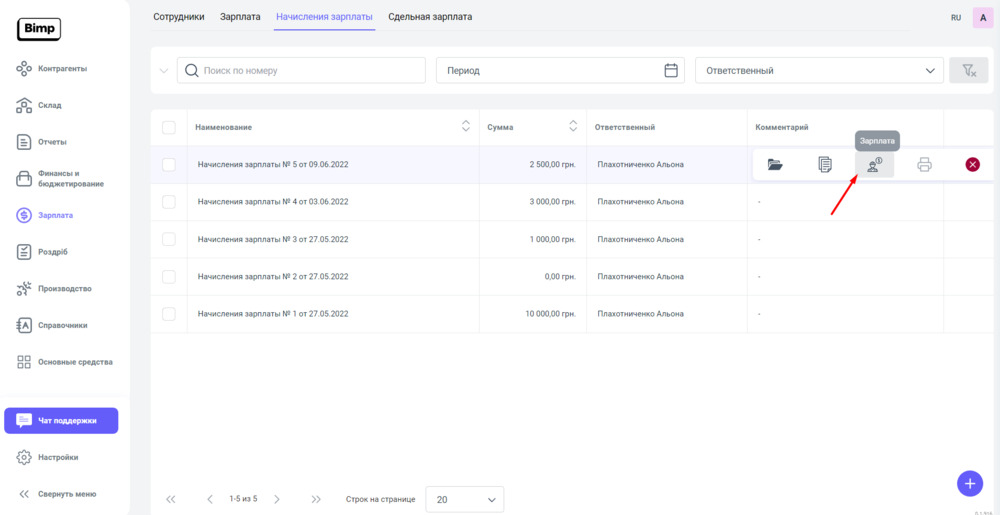Delete accrual № 5 with the red X icon
The image size is (1000, 515).
[972, 165]
